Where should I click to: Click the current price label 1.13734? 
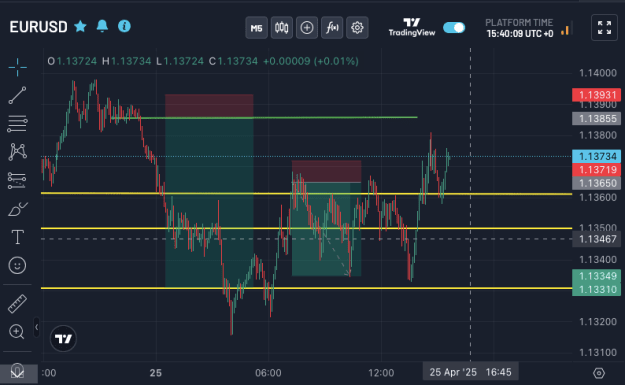[596, 156]
